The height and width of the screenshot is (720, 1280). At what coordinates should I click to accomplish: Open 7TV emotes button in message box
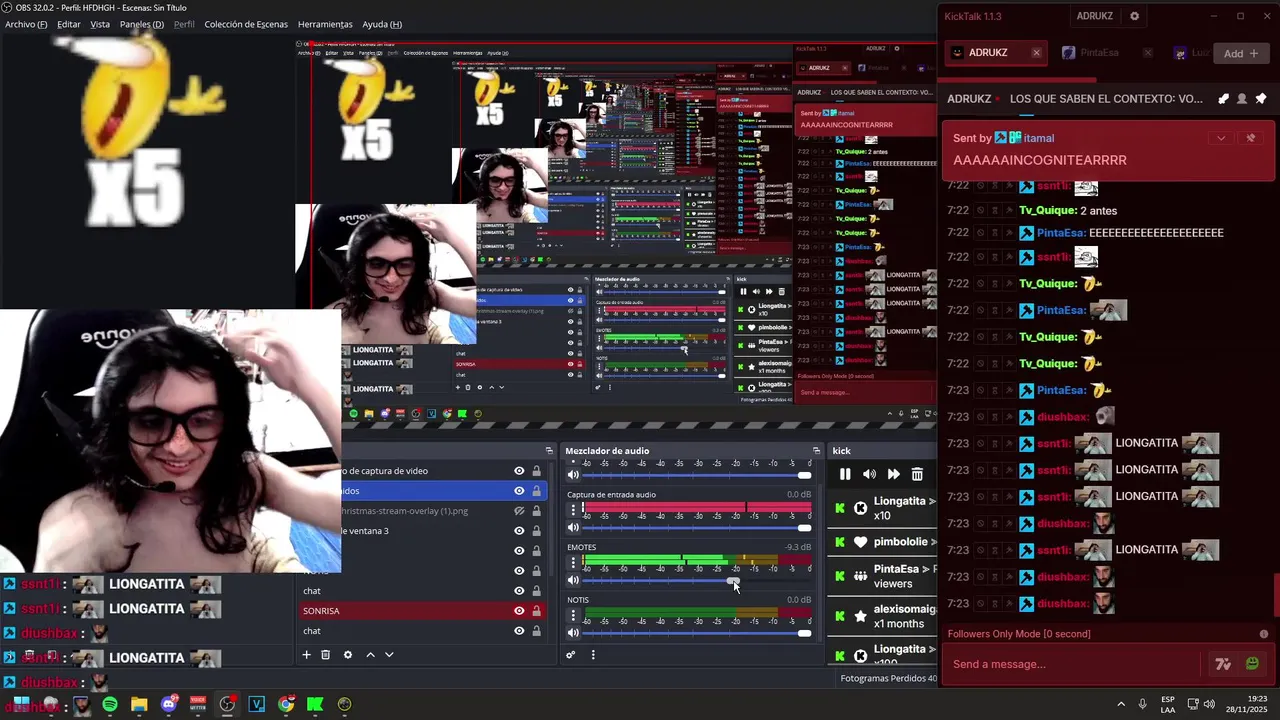coord(1223,664)
